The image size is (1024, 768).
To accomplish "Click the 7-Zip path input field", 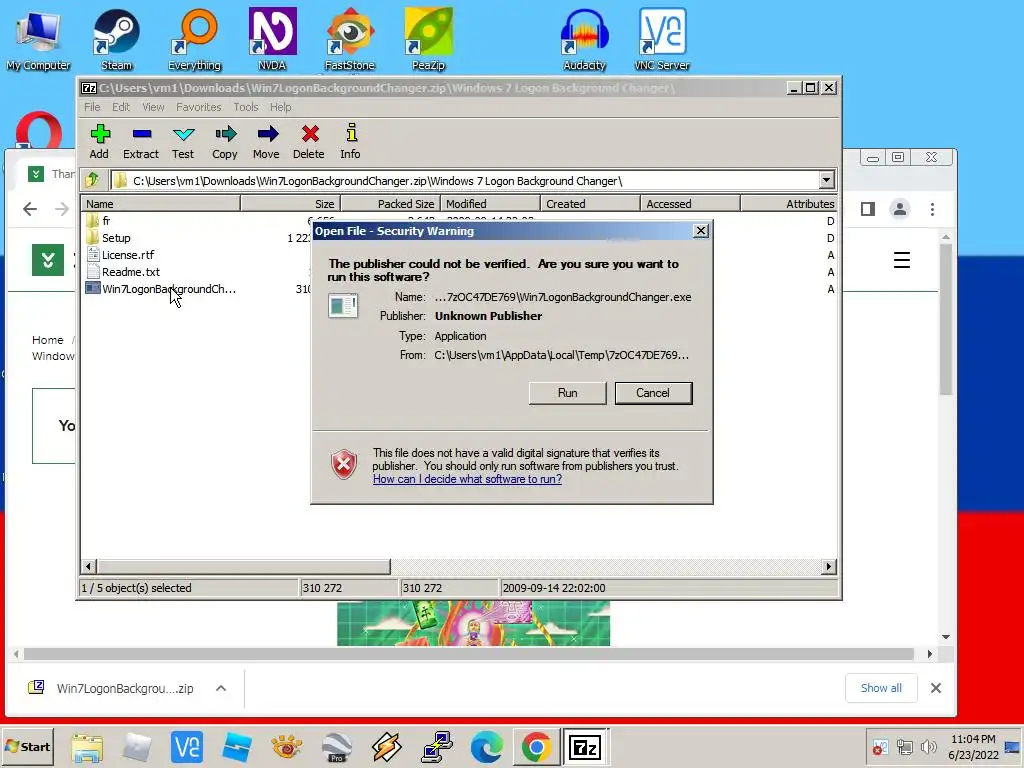I will click(464, 181).
